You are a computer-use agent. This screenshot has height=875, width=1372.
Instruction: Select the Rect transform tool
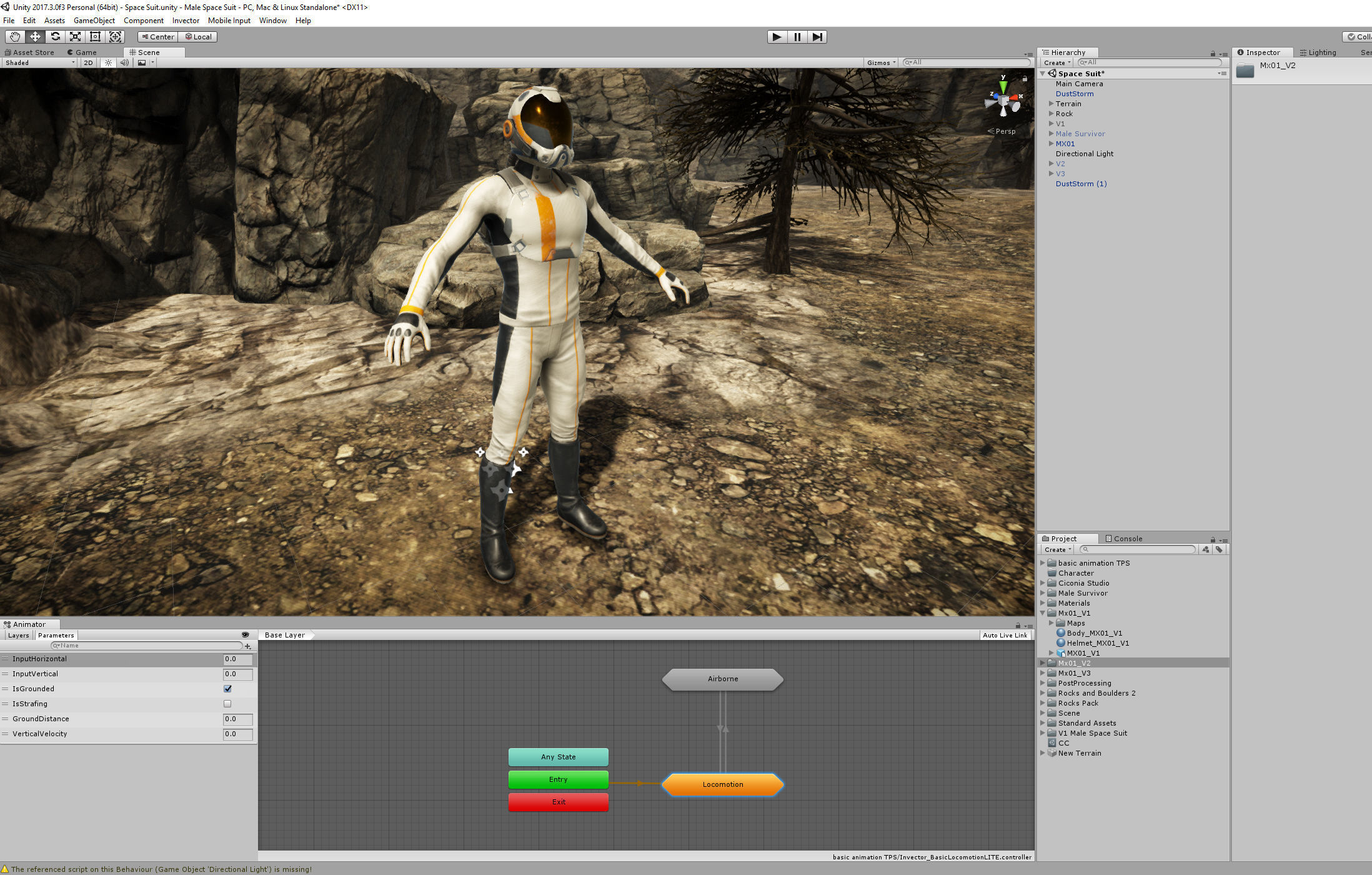[x=95, y=37]
